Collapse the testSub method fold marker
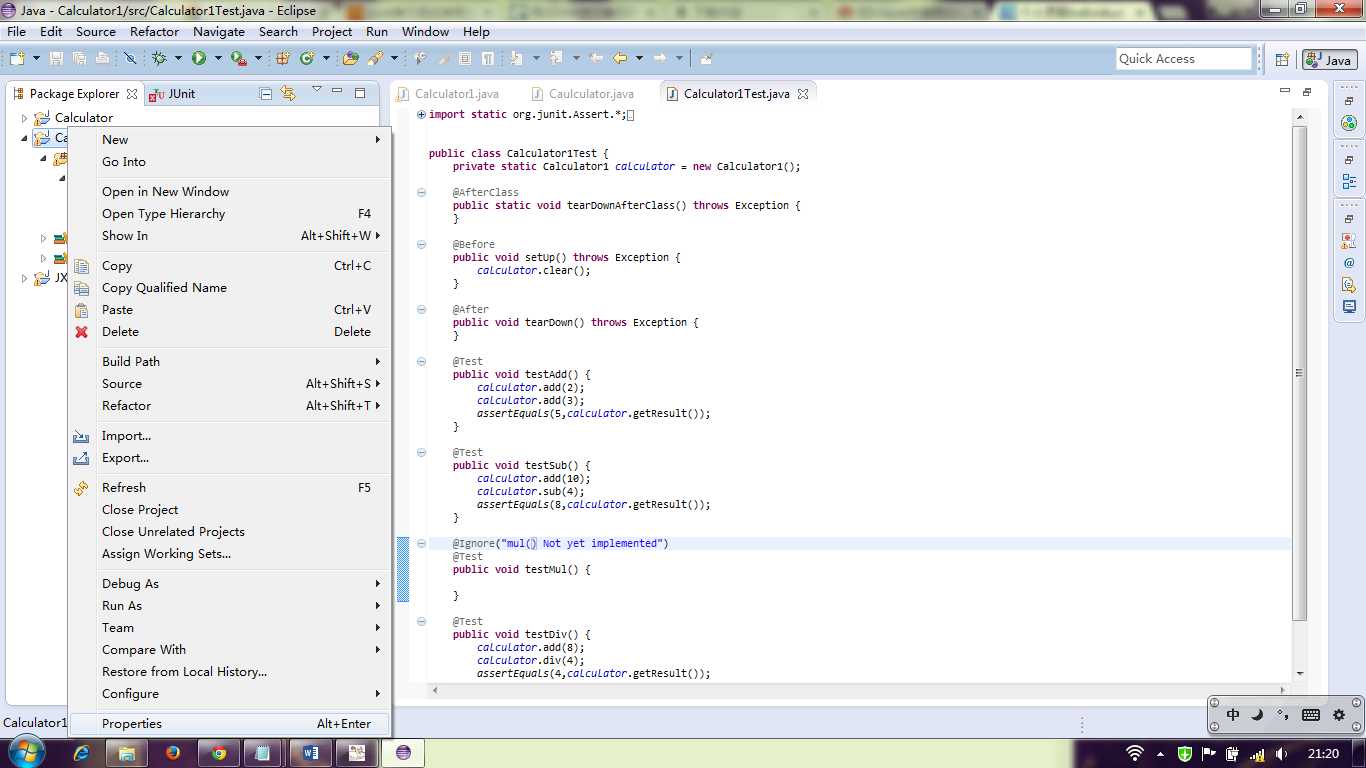 [422, 452]
